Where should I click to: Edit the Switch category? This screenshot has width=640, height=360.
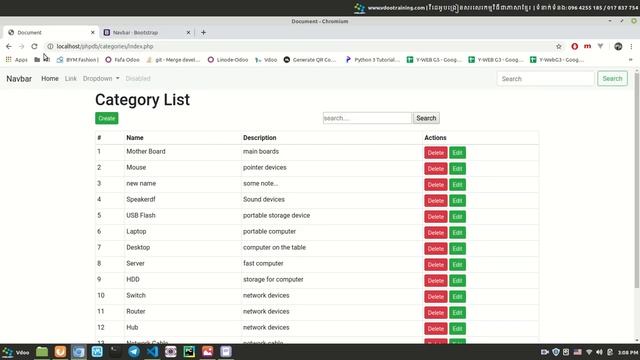458,297
